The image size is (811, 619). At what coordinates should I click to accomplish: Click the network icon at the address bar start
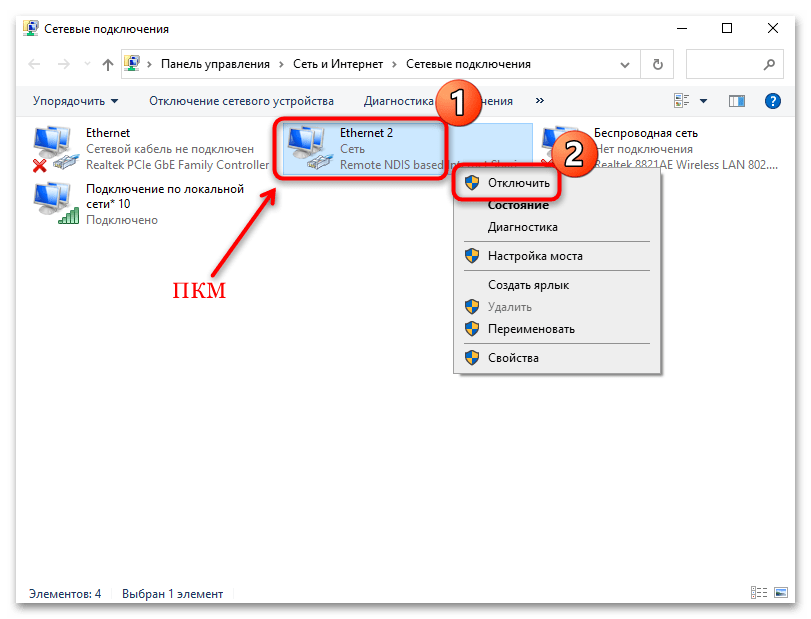pyautogui.click(x=132, y=63)
